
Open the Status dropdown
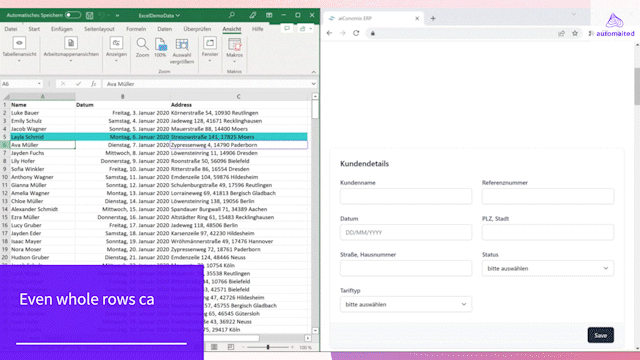point(548,268)
